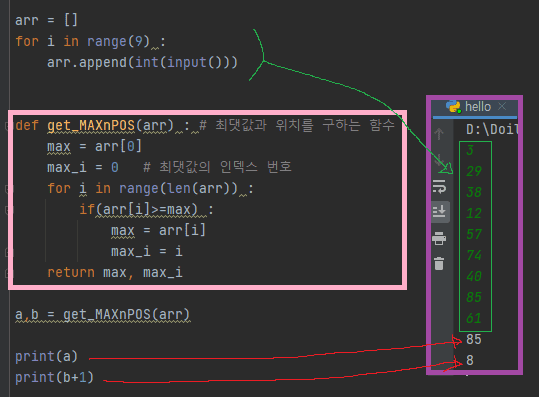Click the arr.append(int(input())) line
Screen dimensions: 539x397
[x=142, y=63]
